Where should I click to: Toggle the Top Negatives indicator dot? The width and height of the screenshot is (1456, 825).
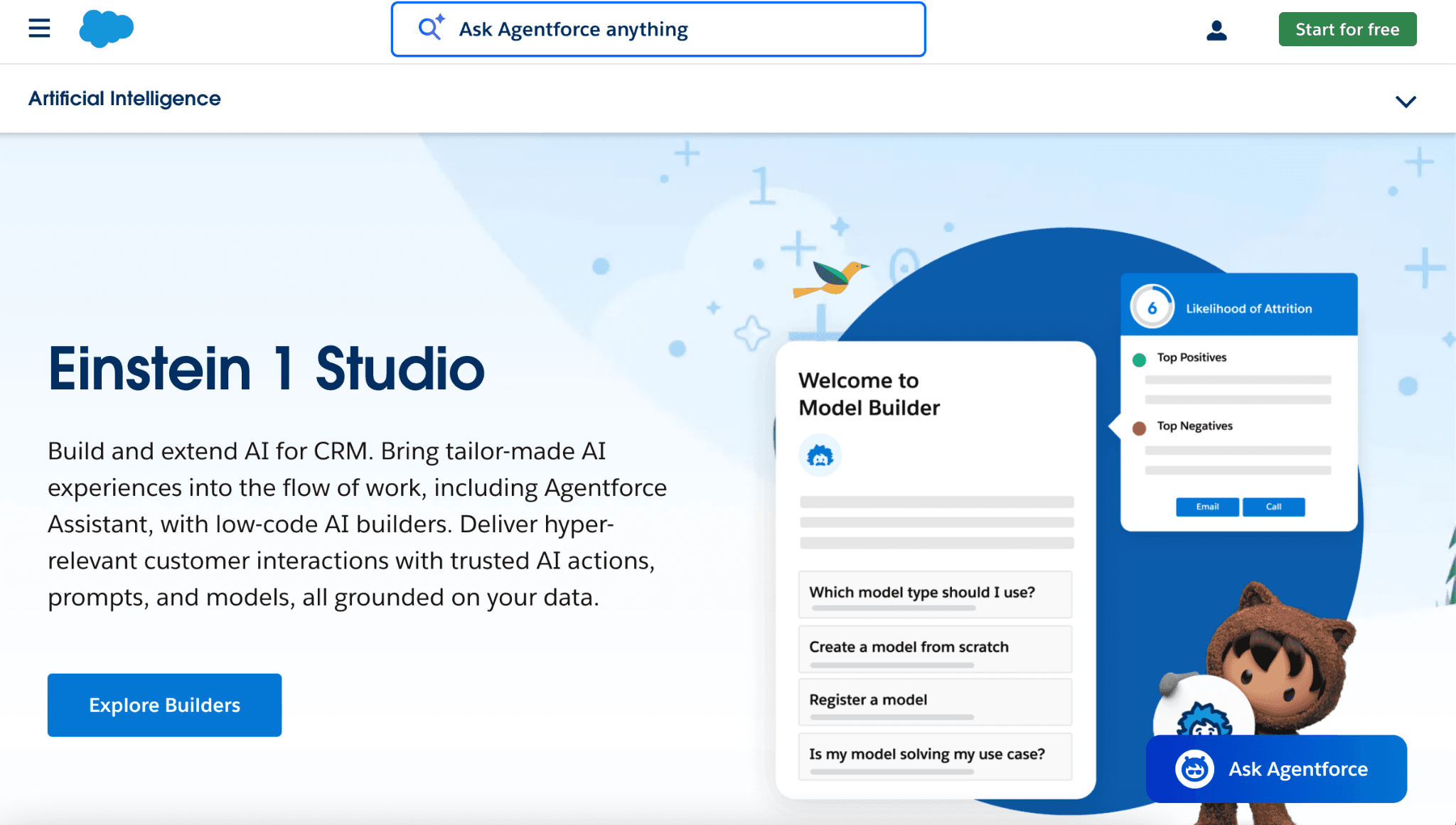1138,426
